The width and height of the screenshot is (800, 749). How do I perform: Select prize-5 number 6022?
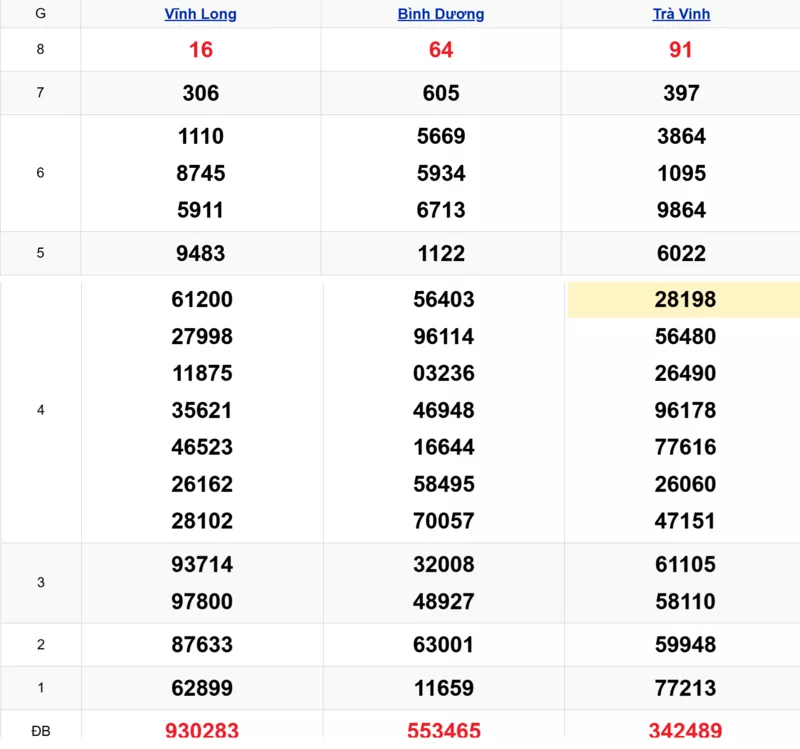[x=681, y=254]
